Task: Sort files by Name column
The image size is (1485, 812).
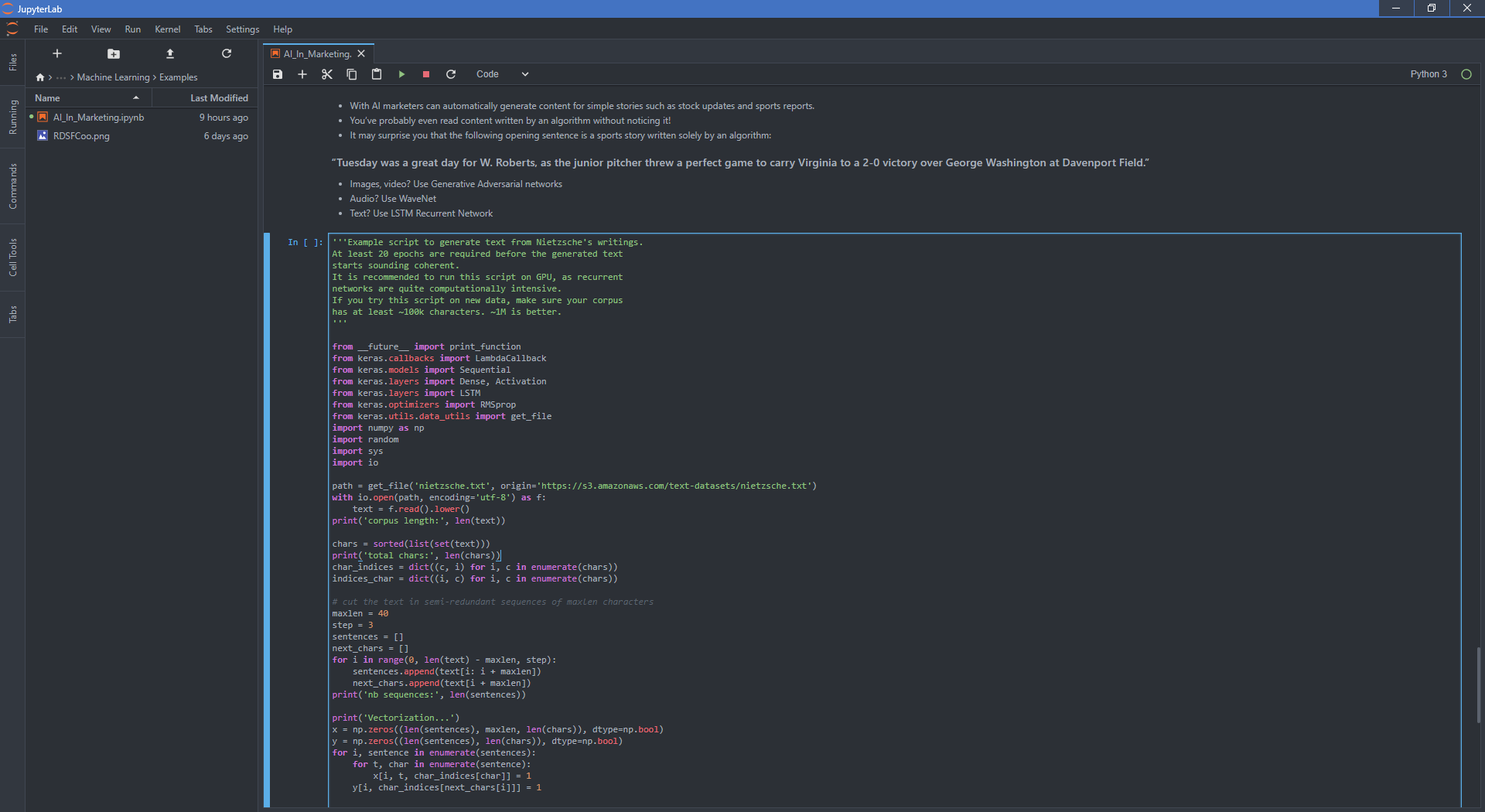Action: click(x=89, y=98)
